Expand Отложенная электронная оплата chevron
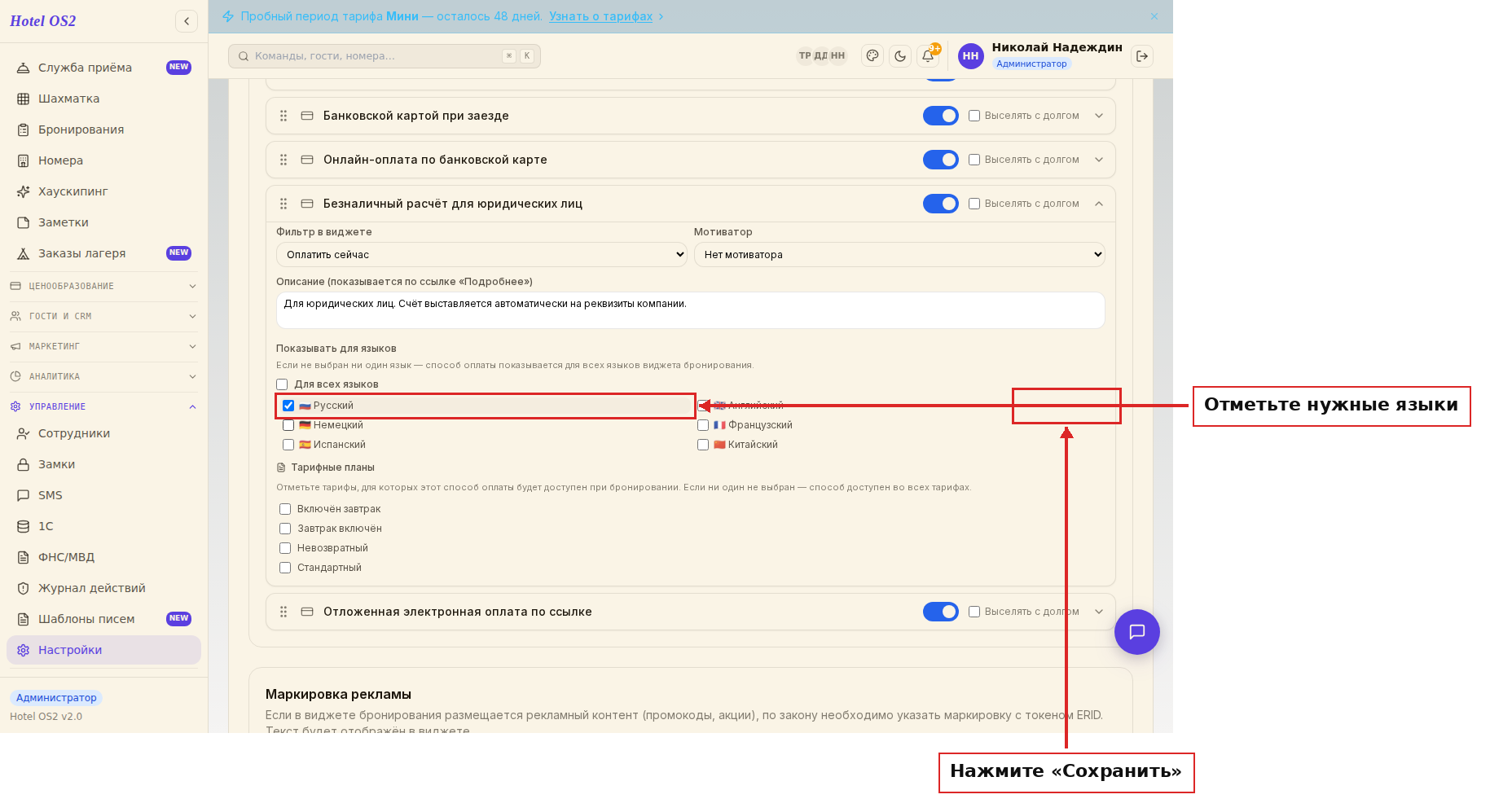Viewport: 1490px width, 812px height. [1099, 612]
